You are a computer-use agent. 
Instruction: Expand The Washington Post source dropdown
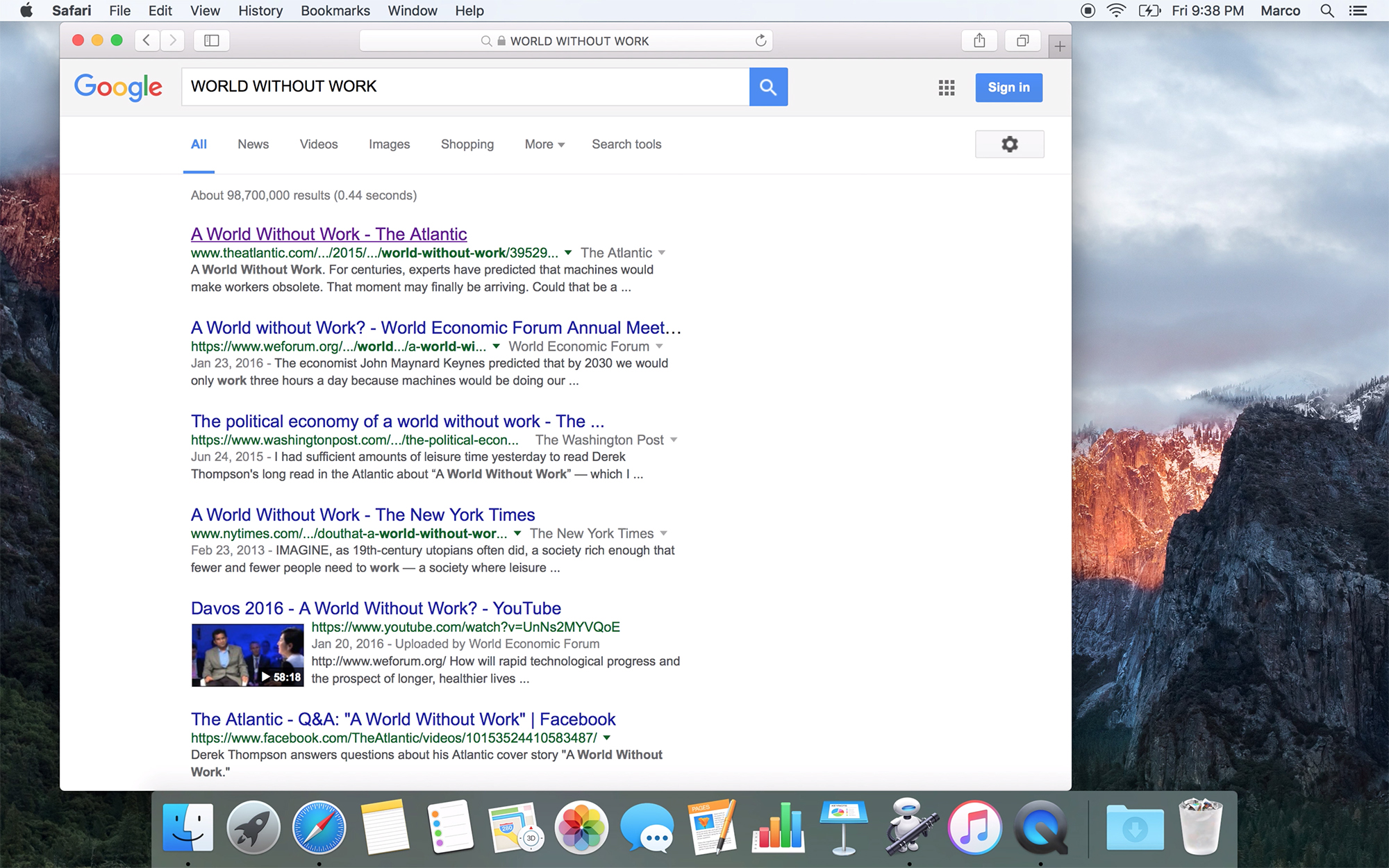point(674,440)
